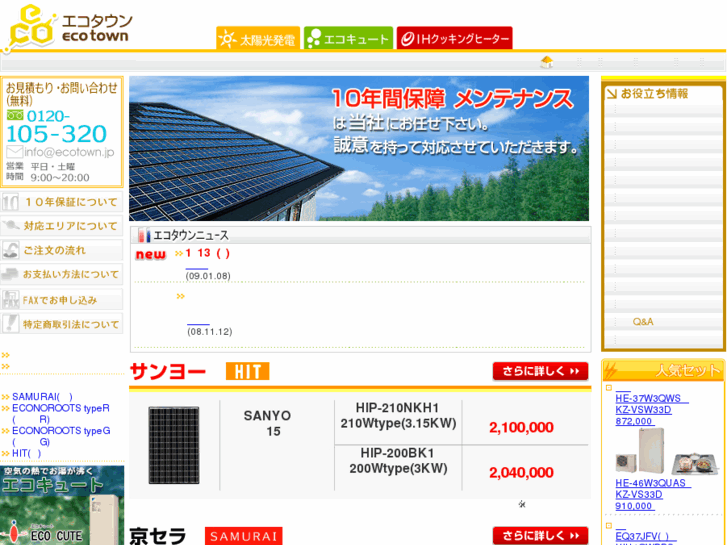Screen dimensions: 727x545
Task: Open ECONOROOTS typeG sidebar link
Action: (61, 436)
